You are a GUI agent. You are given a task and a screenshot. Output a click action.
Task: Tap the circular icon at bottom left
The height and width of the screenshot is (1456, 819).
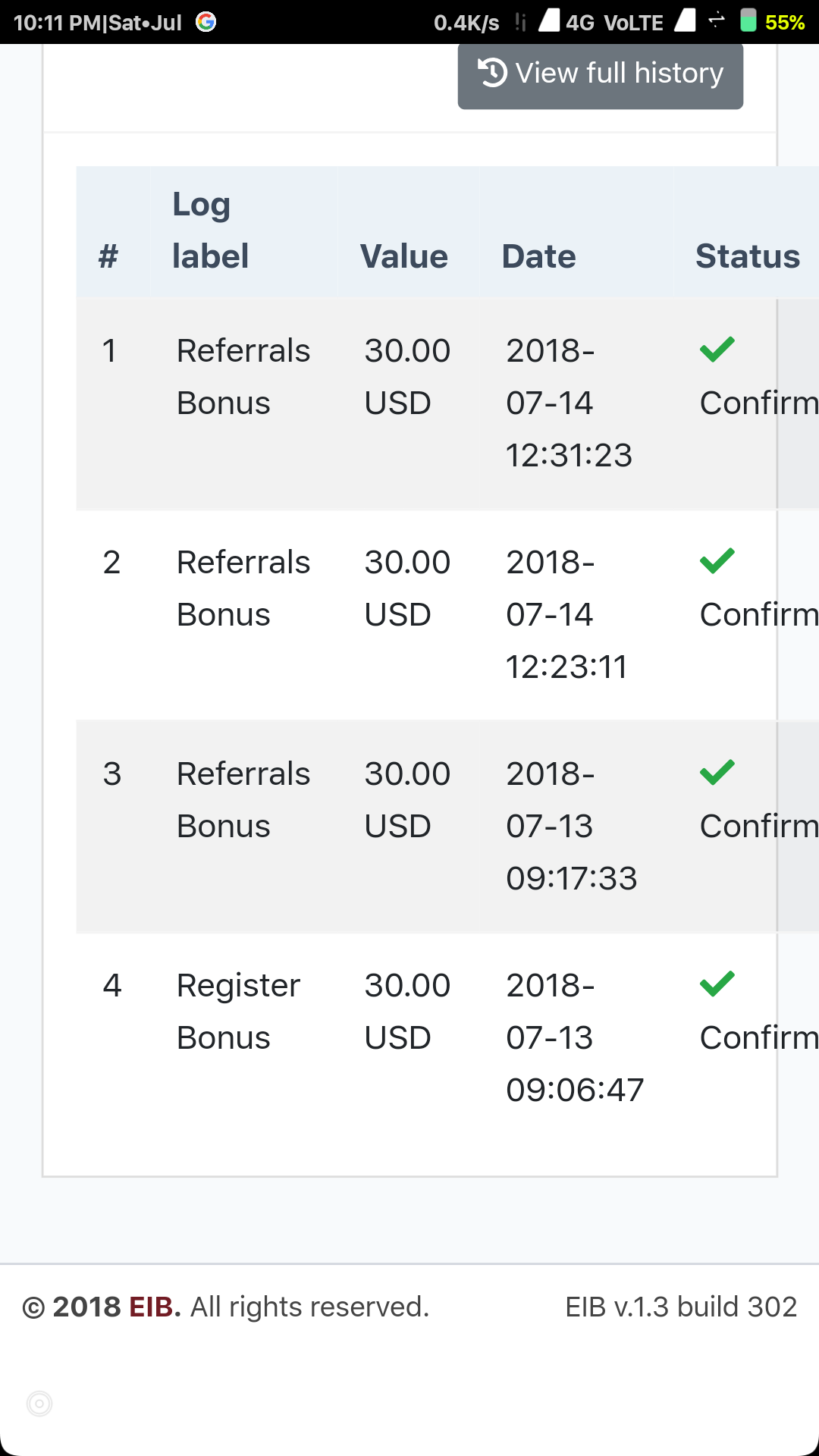click(39, 1404)
